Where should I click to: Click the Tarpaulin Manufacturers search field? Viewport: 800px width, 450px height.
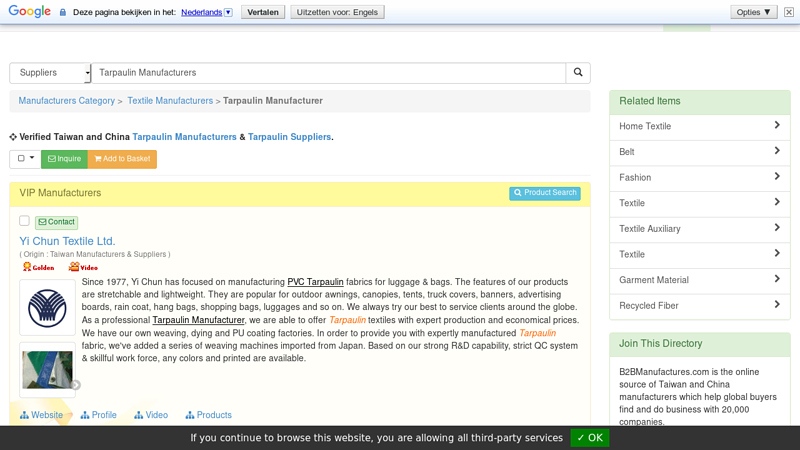pos(328,73)
